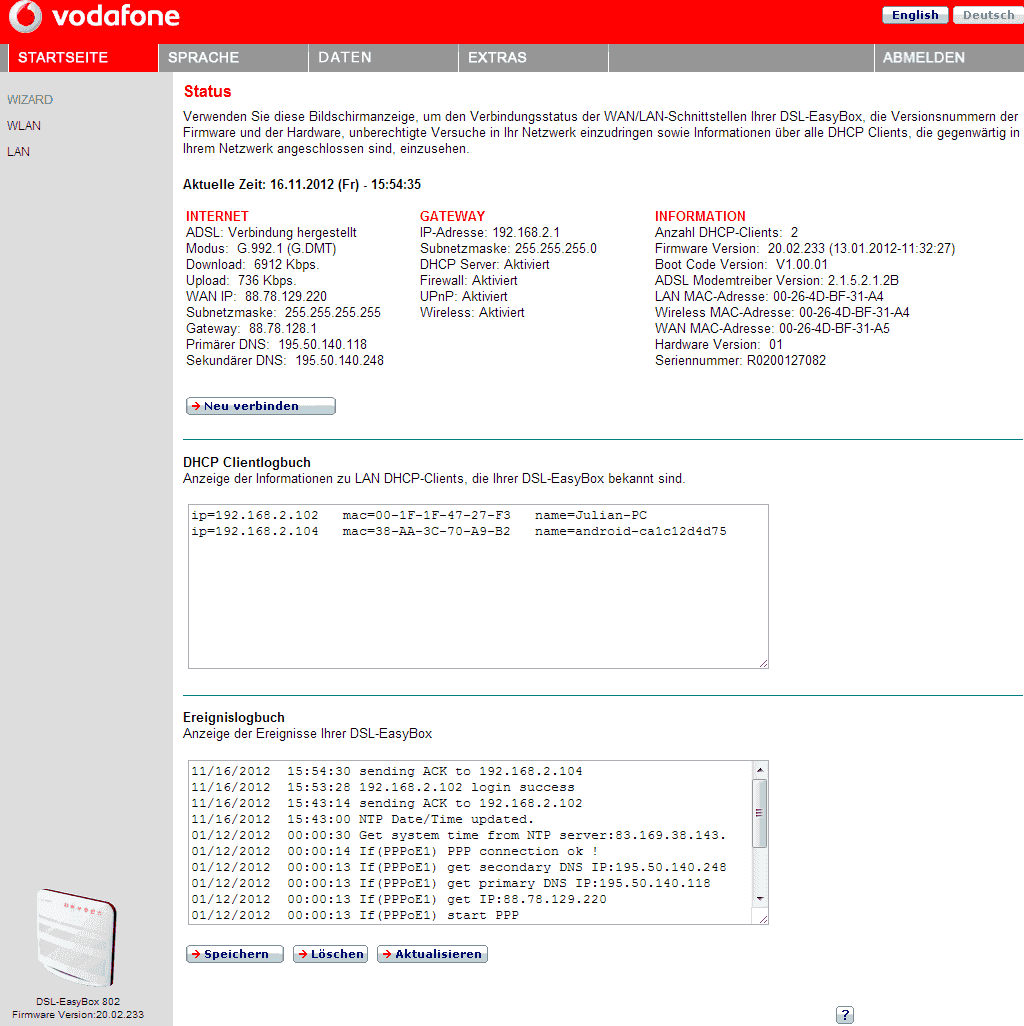Viewport: 1024px width, 1026px height.
Task: Click the 'Firewall: Aktiviert' line
Action: point(468,281)
